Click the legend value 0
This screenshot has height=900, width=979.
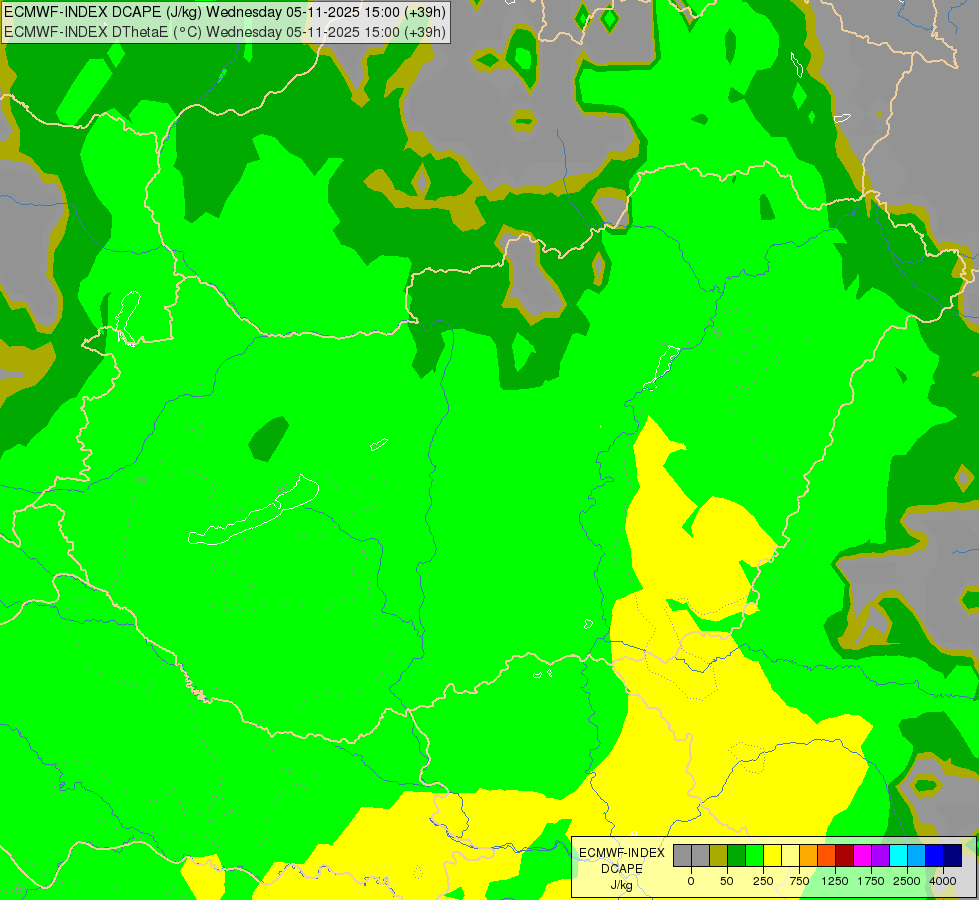691,881
